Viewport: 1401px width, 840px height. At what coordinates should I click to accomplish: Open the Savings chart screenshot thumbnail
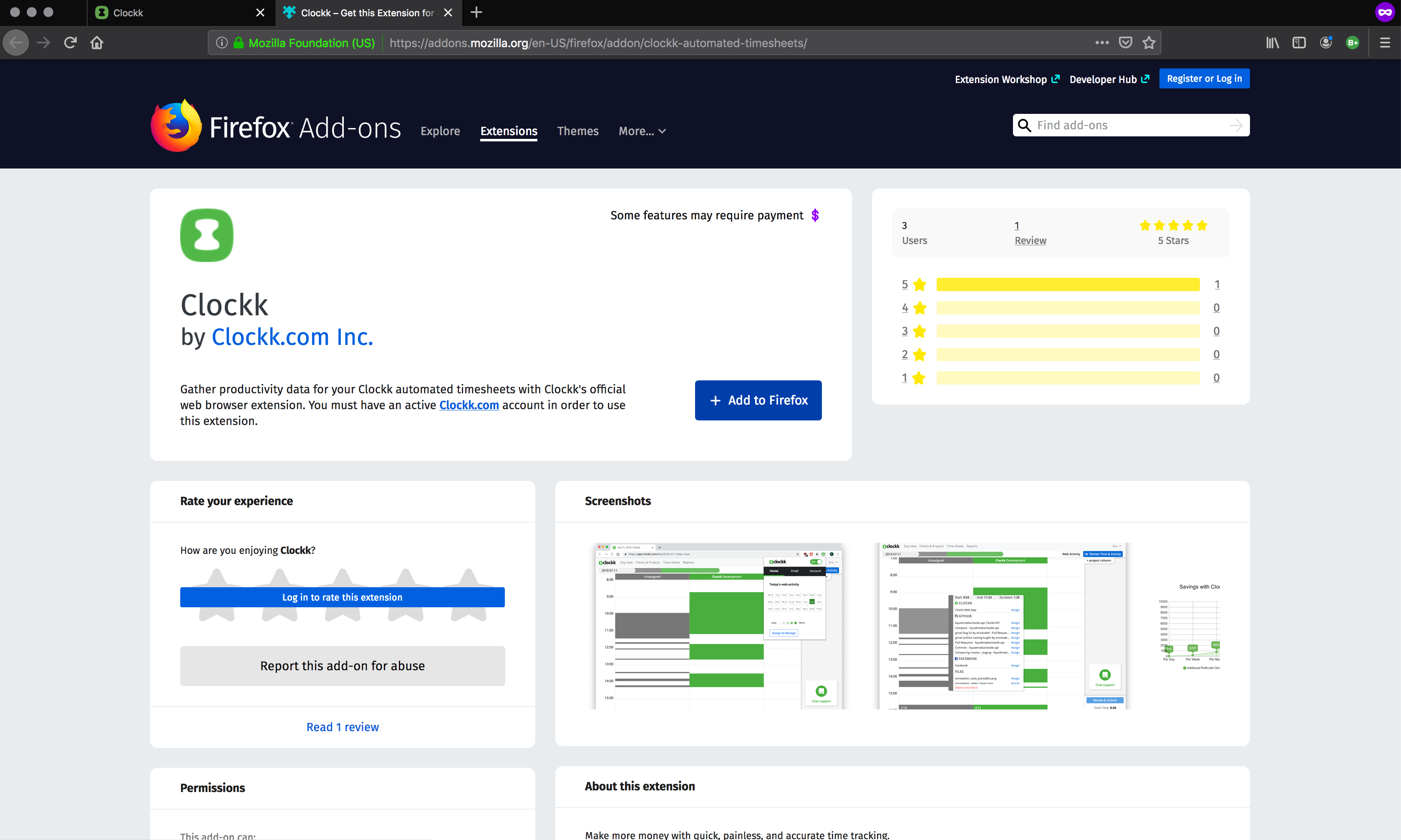(x=1189, y=626)
